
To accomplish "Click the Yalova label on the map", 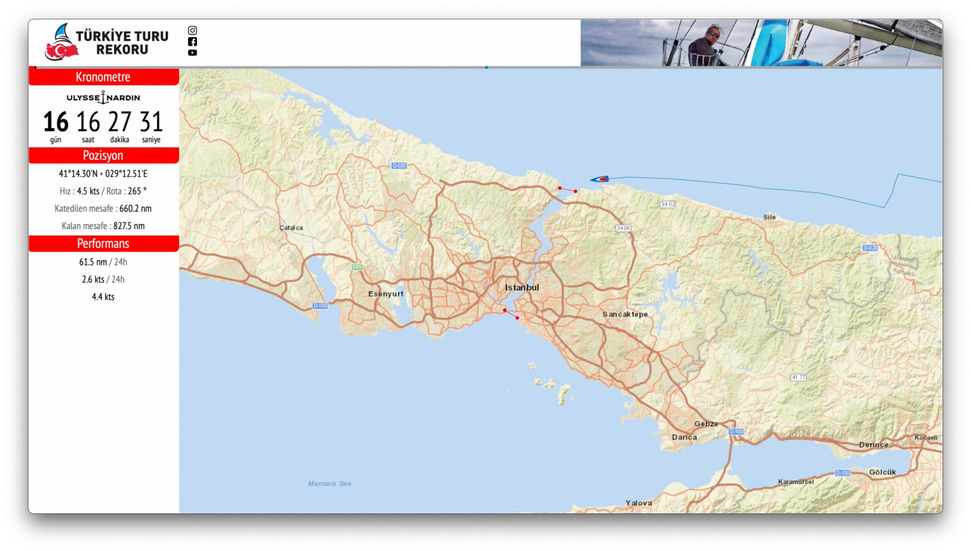I will tap(638, 503).
